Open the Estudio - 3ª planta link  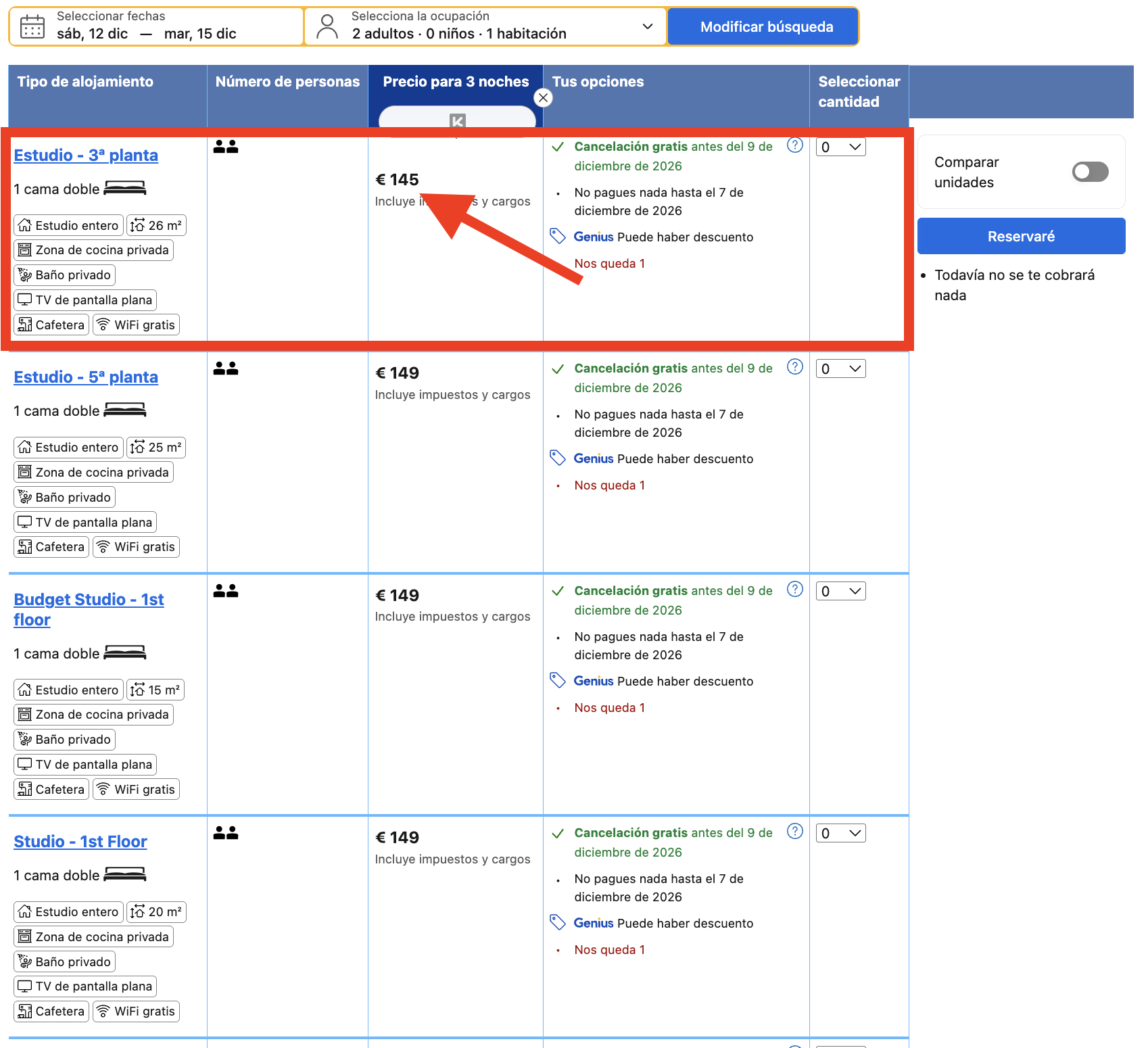[86, 155]
